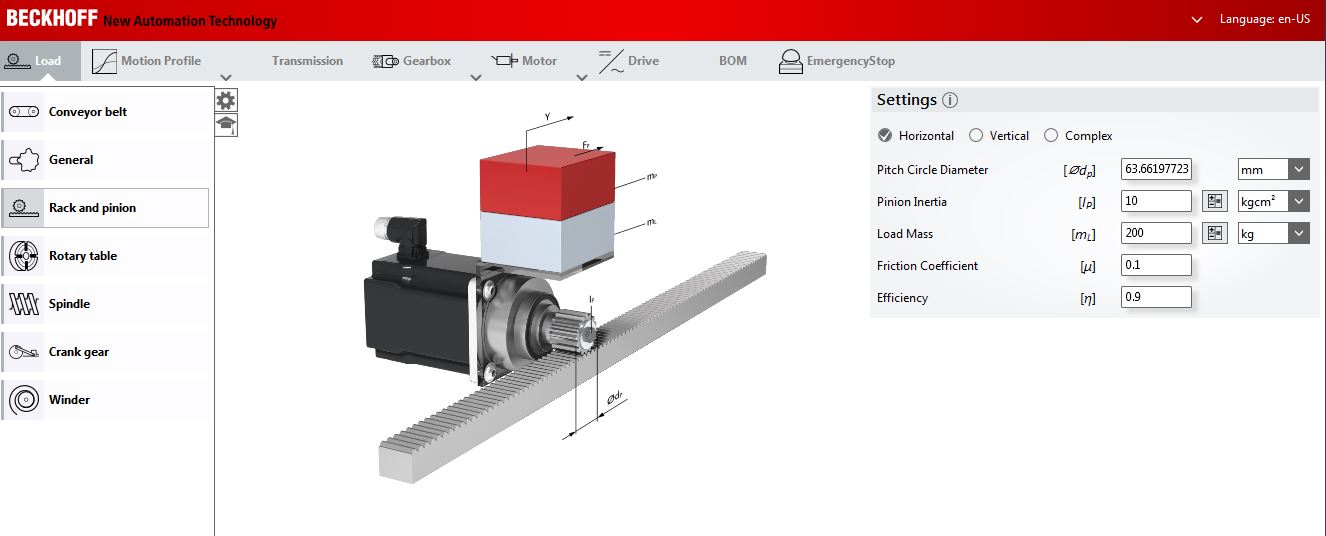This screenshot has height=536, width=1326.
Task: Expand the chevron below Motion Profile
Action: coord(226,78)
